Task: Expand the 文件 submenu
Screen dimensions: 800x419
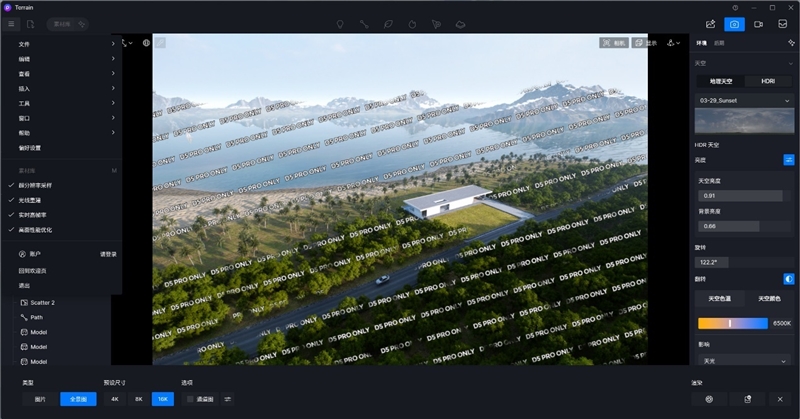Action: pos(60,44)
